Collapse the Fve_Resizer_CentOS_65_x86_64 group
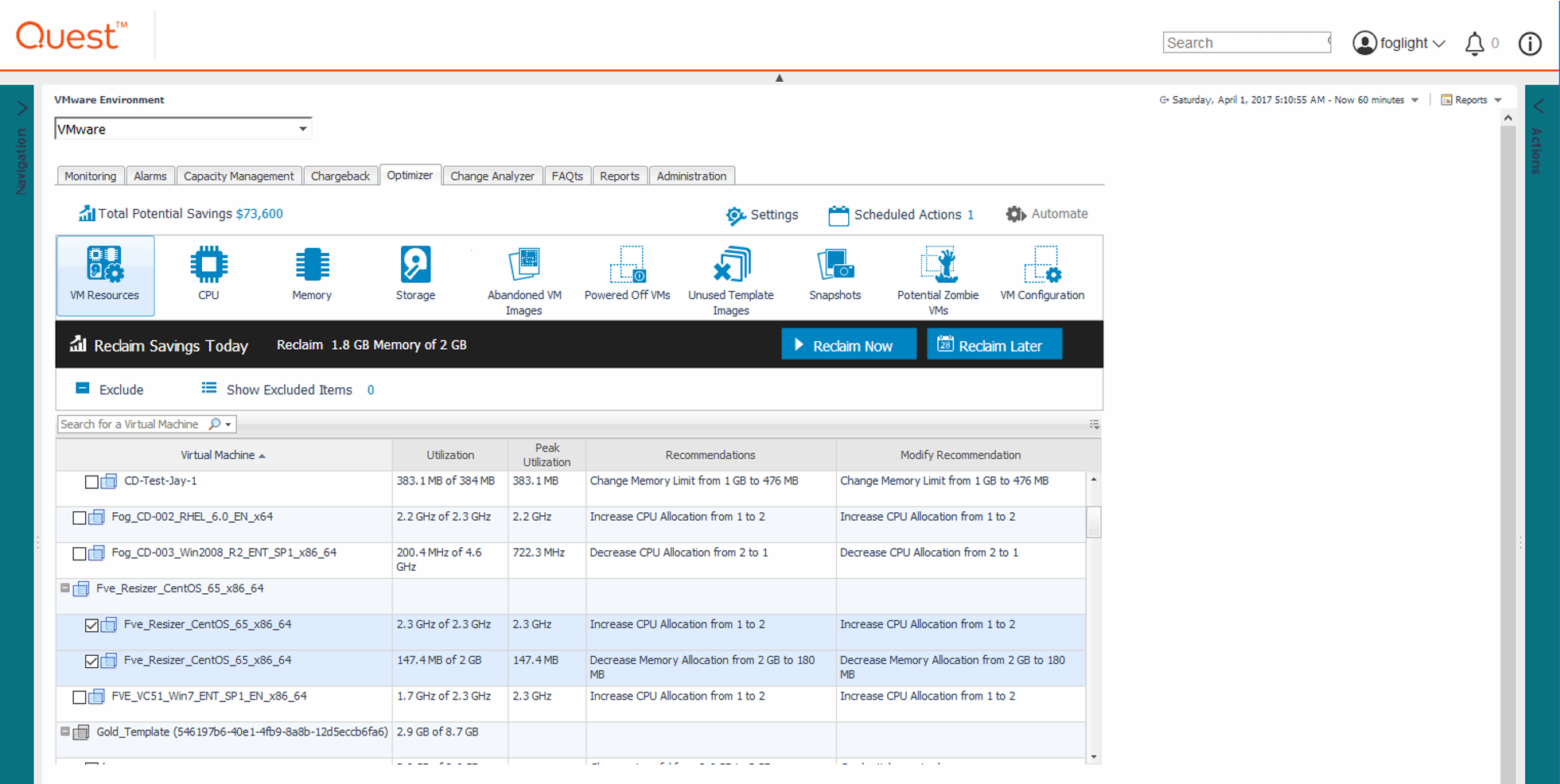The image size is (1560, 784). [x=65, y=588]
